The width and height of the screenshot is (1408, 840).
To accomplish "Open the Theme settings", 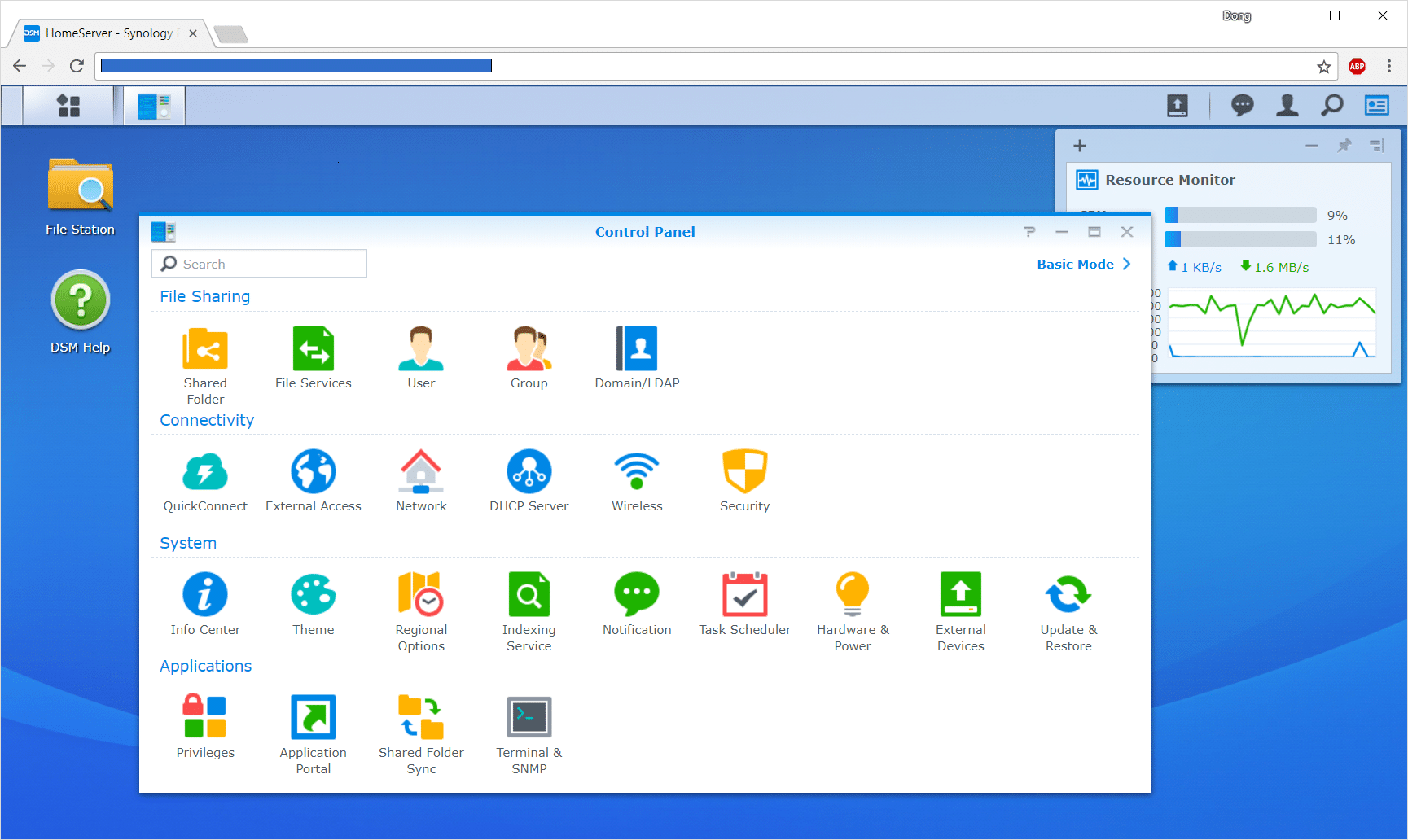I will 314,604.
